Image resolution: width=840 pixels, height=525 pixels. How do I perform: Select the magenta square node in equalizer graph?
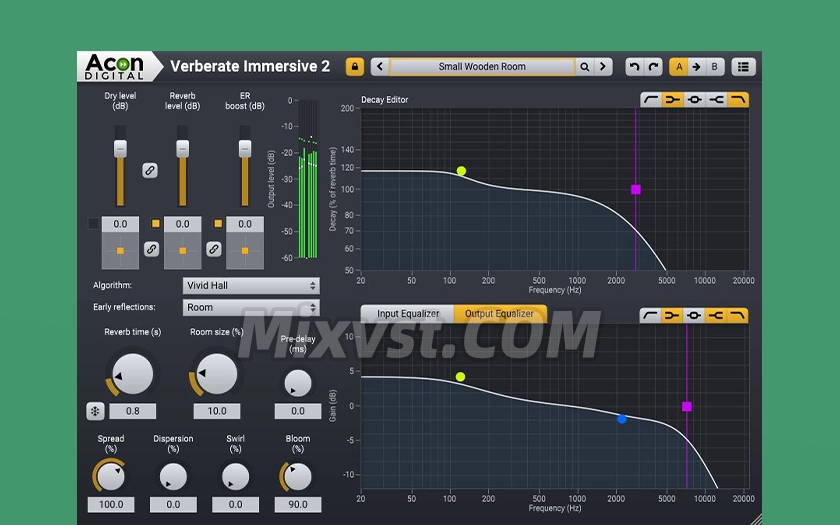click(x=687, y=407)
